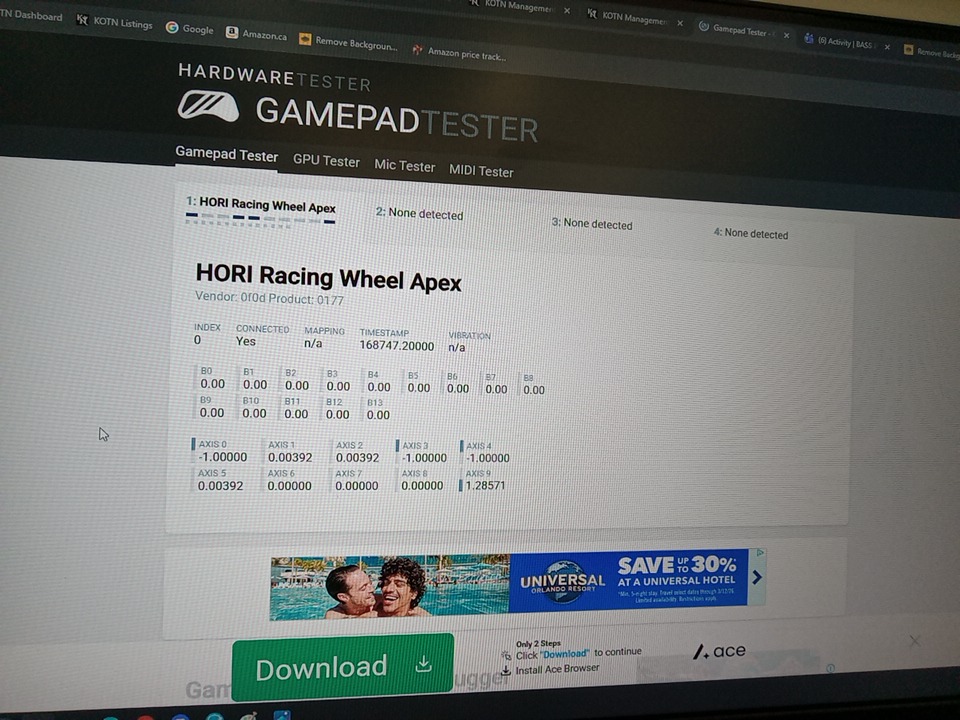Click the KOTN Listings bookmark
This screenshot has height=720, width=960.
click(115, 22)
